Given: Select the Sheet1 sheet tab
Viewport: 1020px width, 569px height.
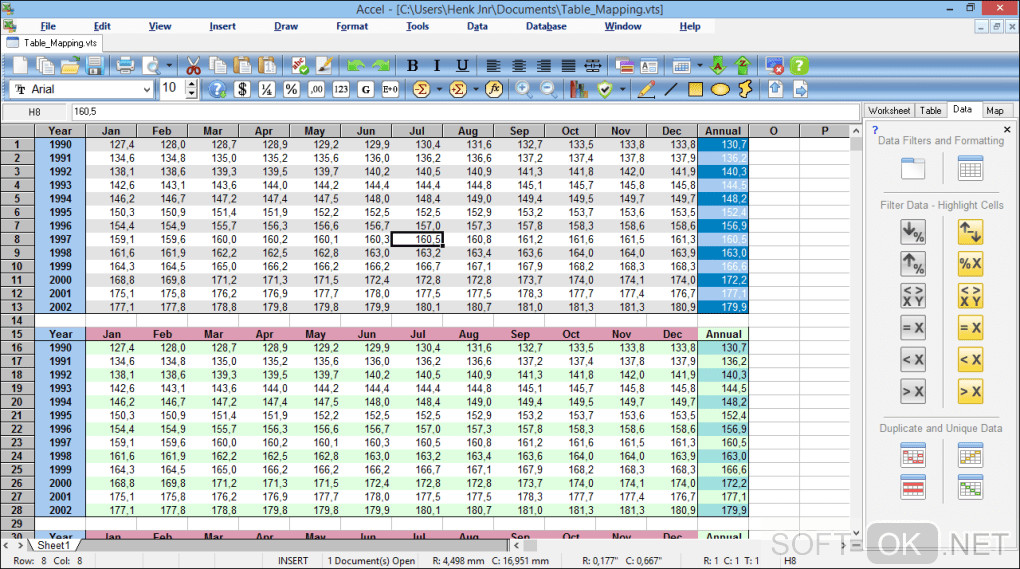Looking at the screenshot, I should point(53,546).
